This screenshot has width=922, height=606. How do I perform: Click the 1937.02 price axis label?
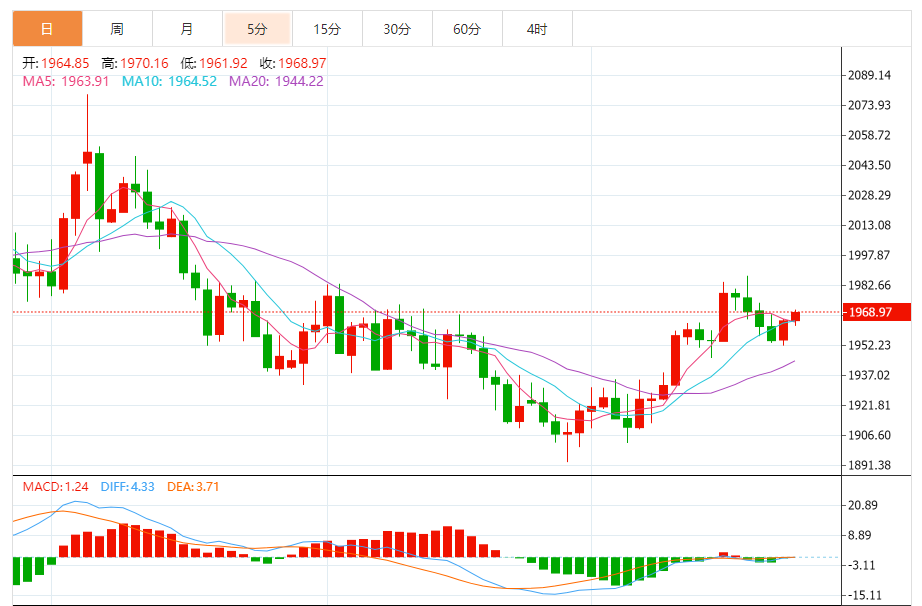click(869, 375)
